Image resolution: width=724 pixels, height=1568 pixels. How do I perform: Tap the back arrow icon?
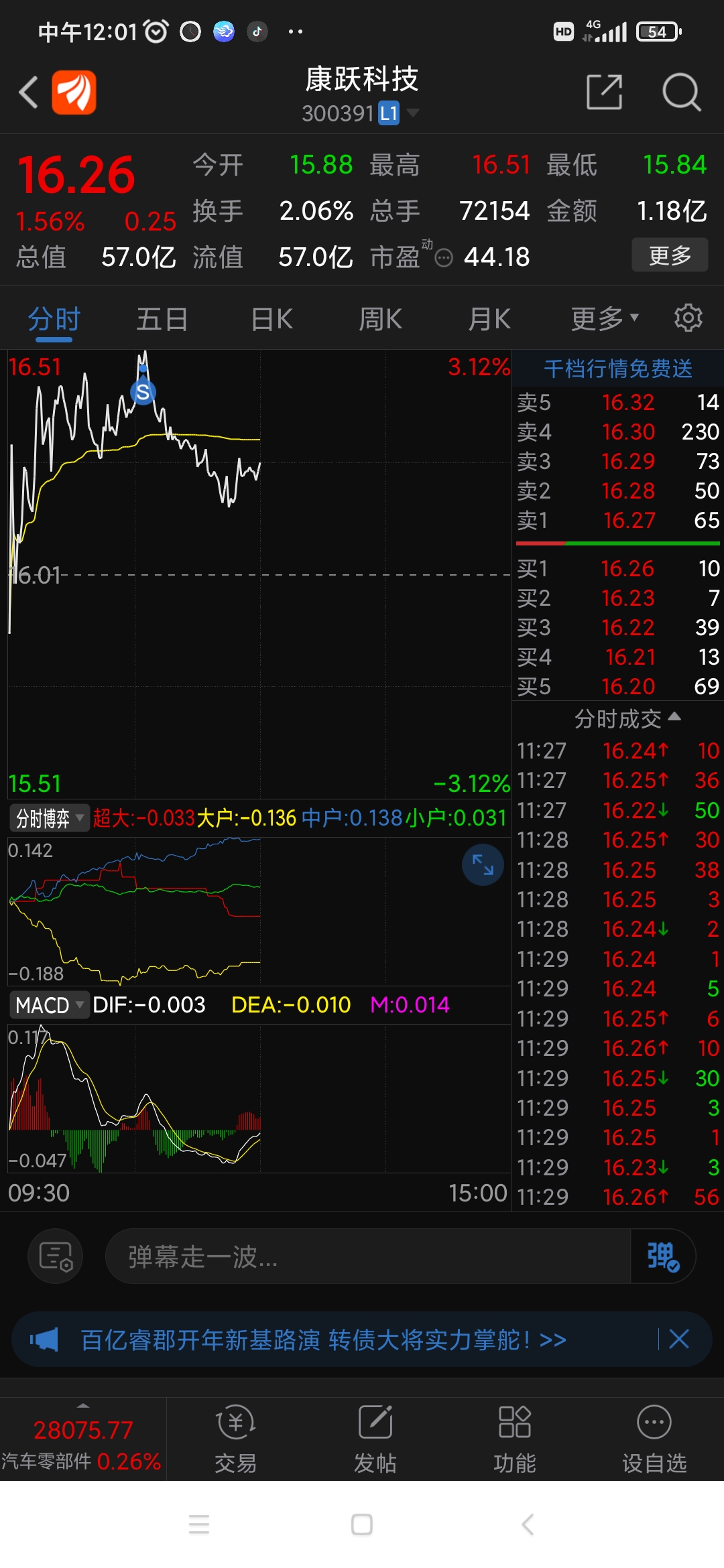(x=28, y=92)
